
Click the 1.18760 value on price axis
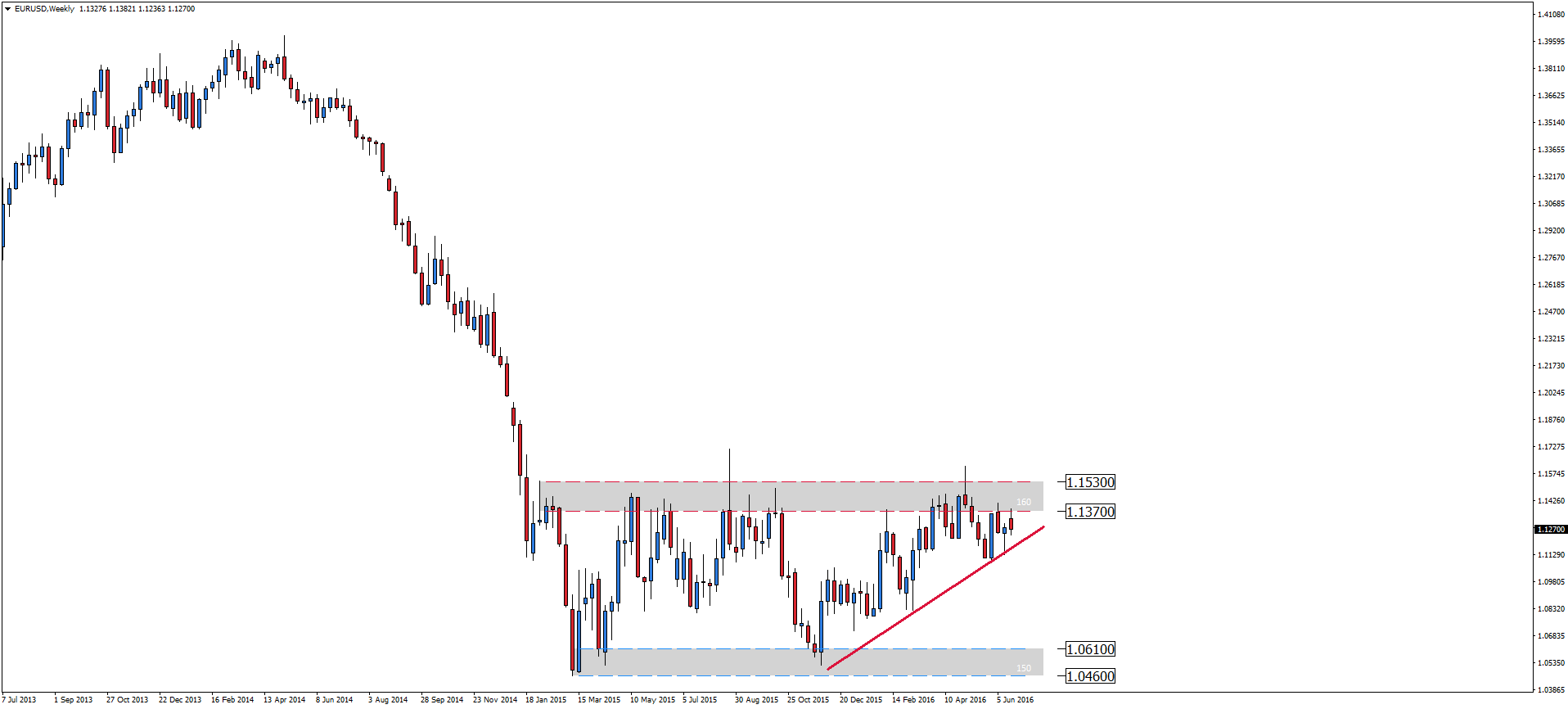tap(1551, 420)
